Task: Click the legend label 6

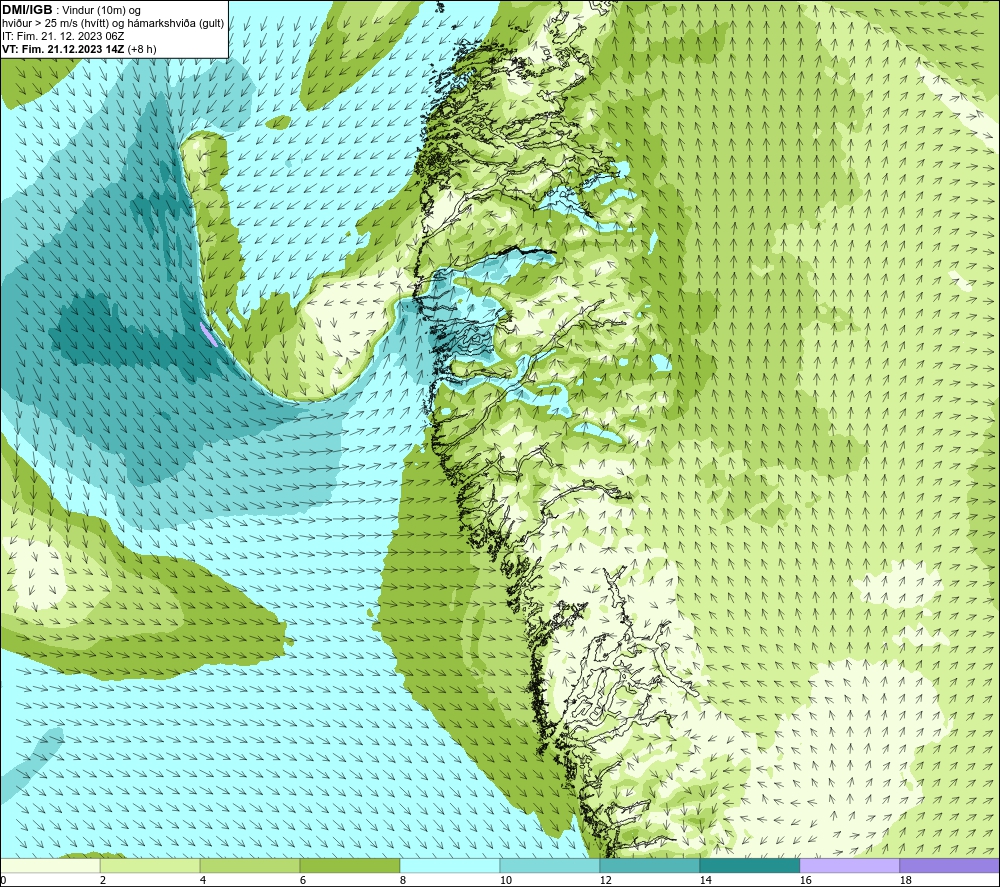Action: [x=302, y=880]
